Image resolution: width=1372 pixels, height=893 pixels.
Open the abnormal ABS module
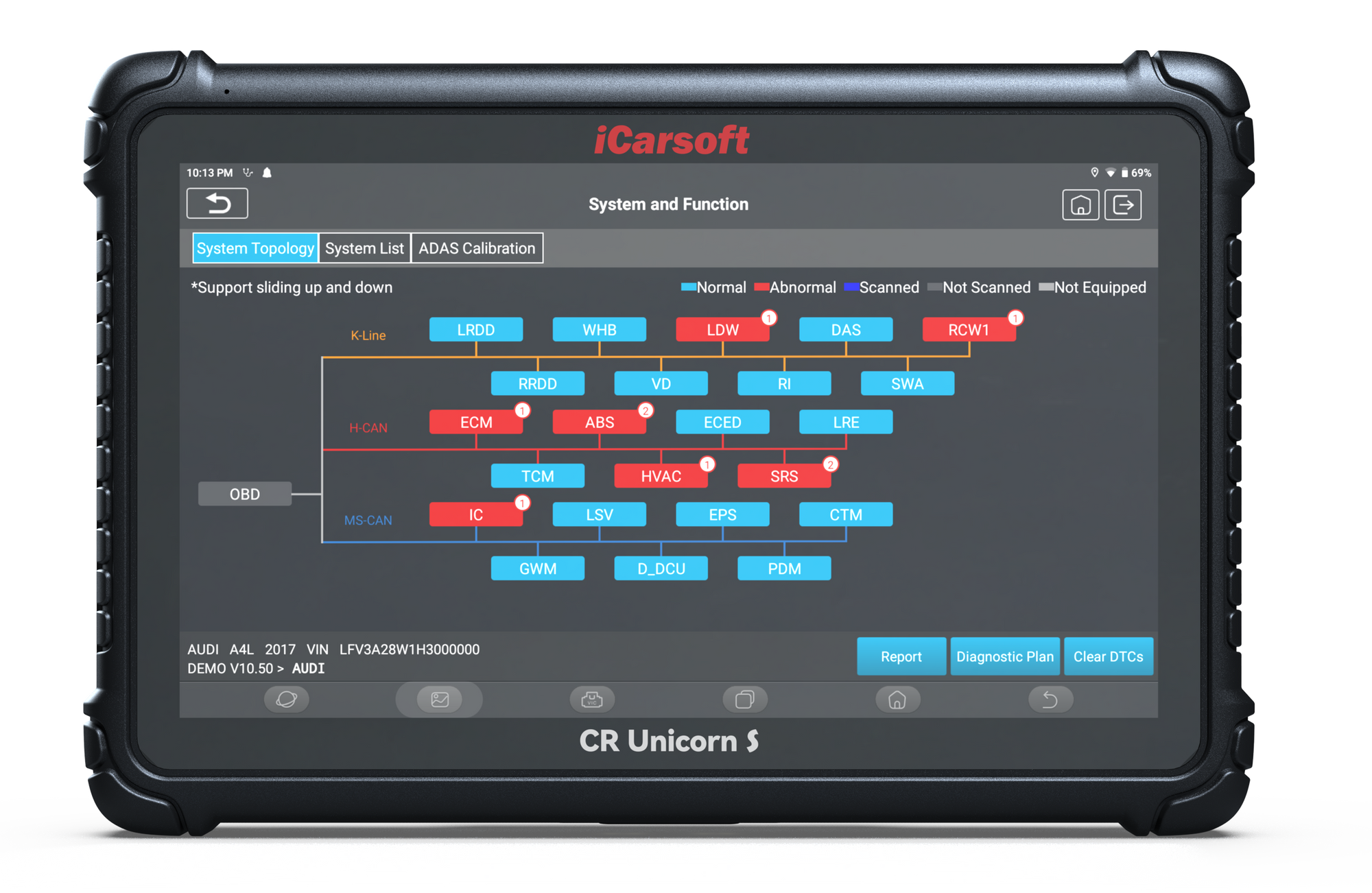tap(600, 422)
